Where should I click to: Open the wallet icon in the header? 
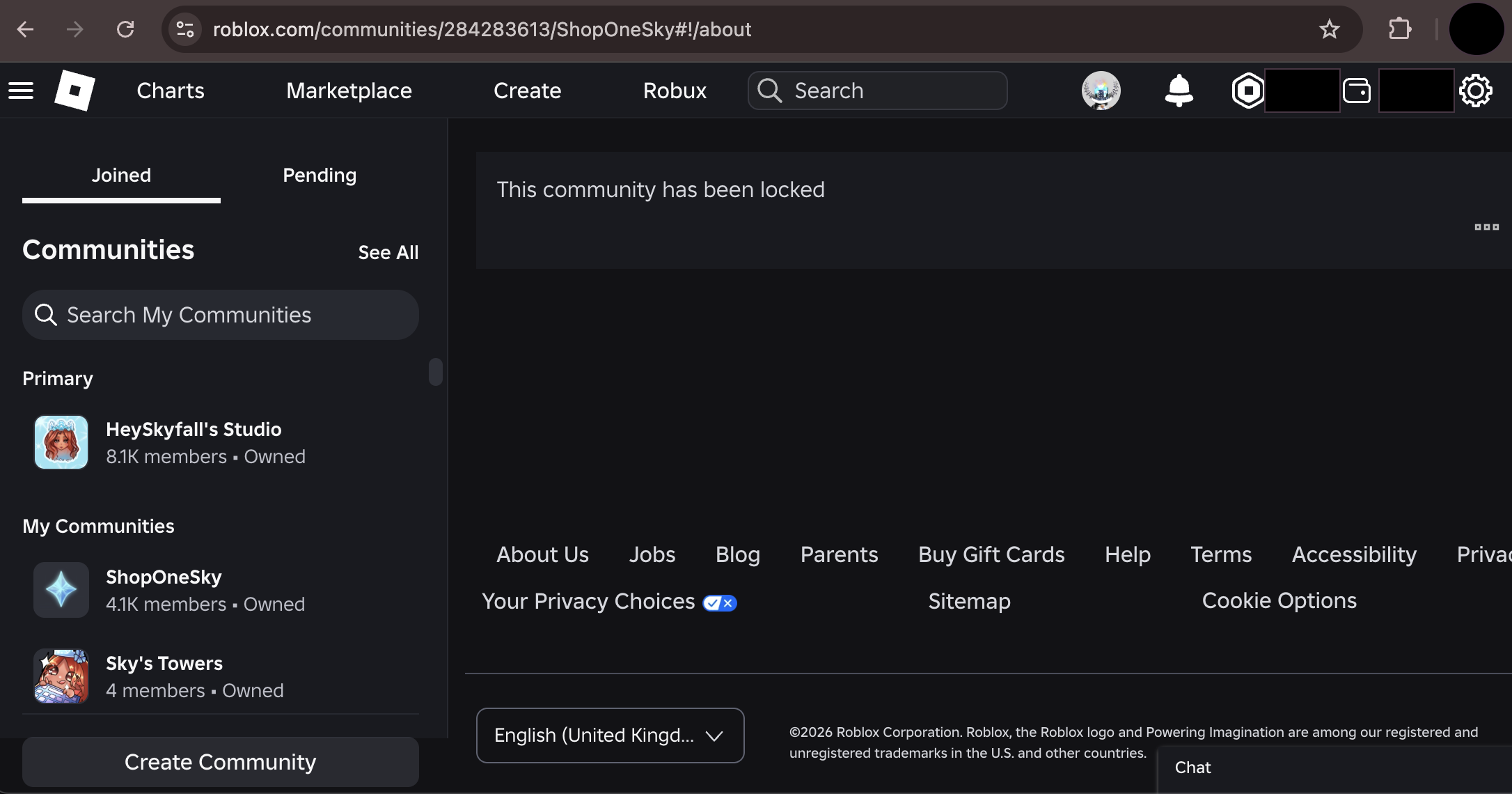pyautogui.click(x=1356, y=91)
